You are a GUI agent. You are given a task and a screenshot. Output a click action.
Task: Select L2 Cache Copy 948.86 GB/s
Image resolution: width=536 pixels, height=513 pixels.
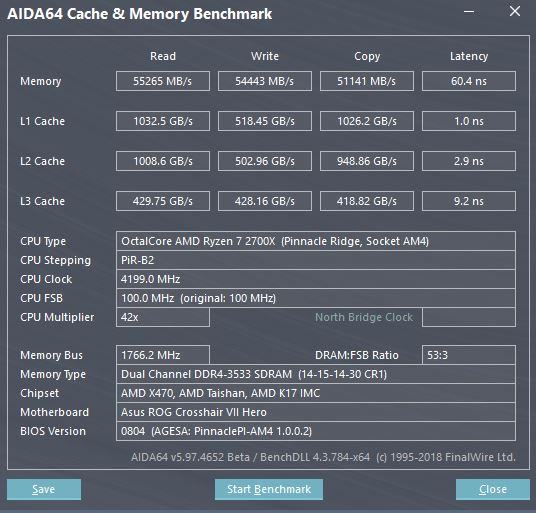367,161
